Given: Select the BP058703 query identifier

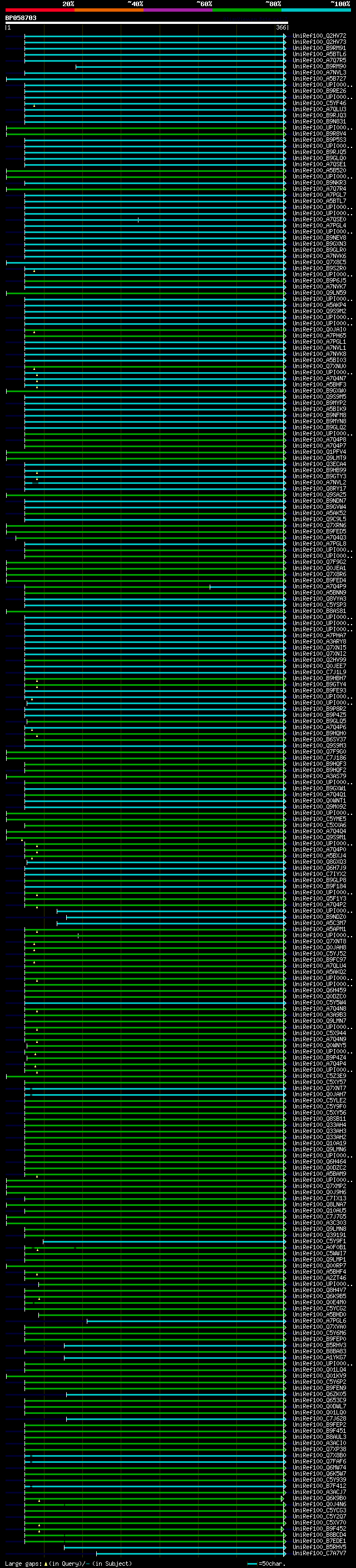Looking at the screenshot, I should click(x=21, y=18).
